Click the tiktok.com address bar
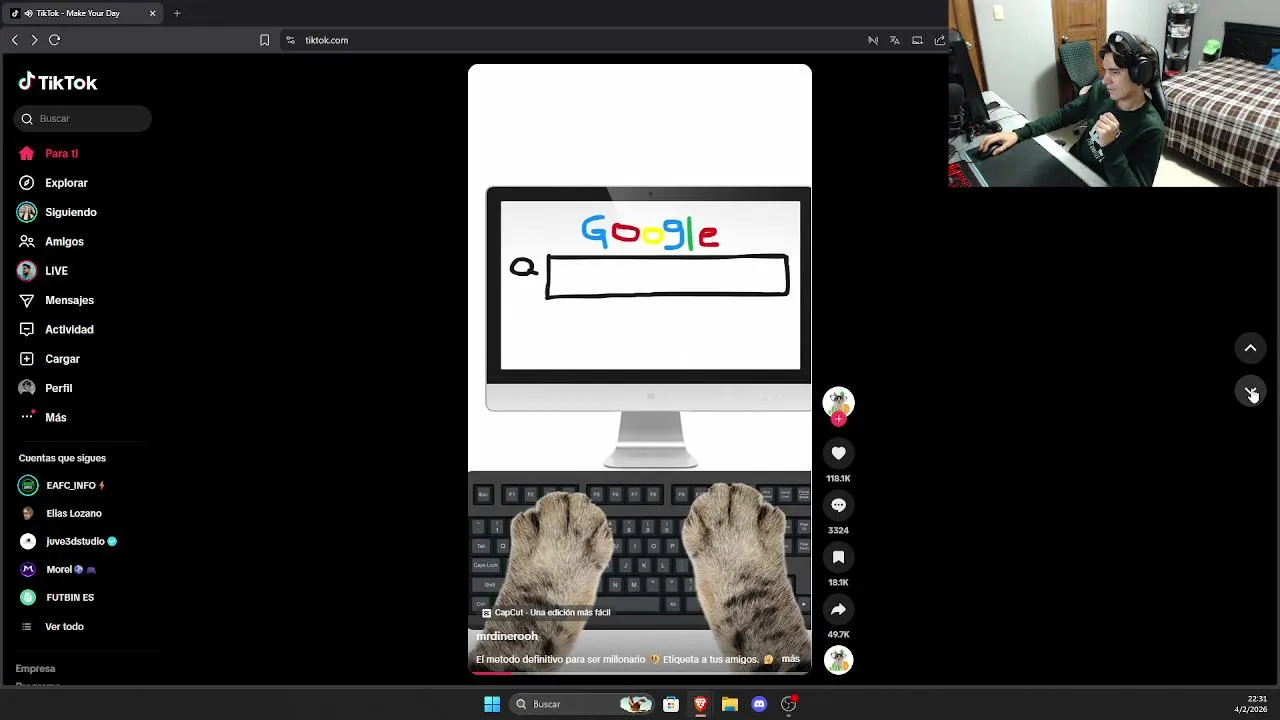The height and width of the screenshot is (720, 1280). pos(326,40)
